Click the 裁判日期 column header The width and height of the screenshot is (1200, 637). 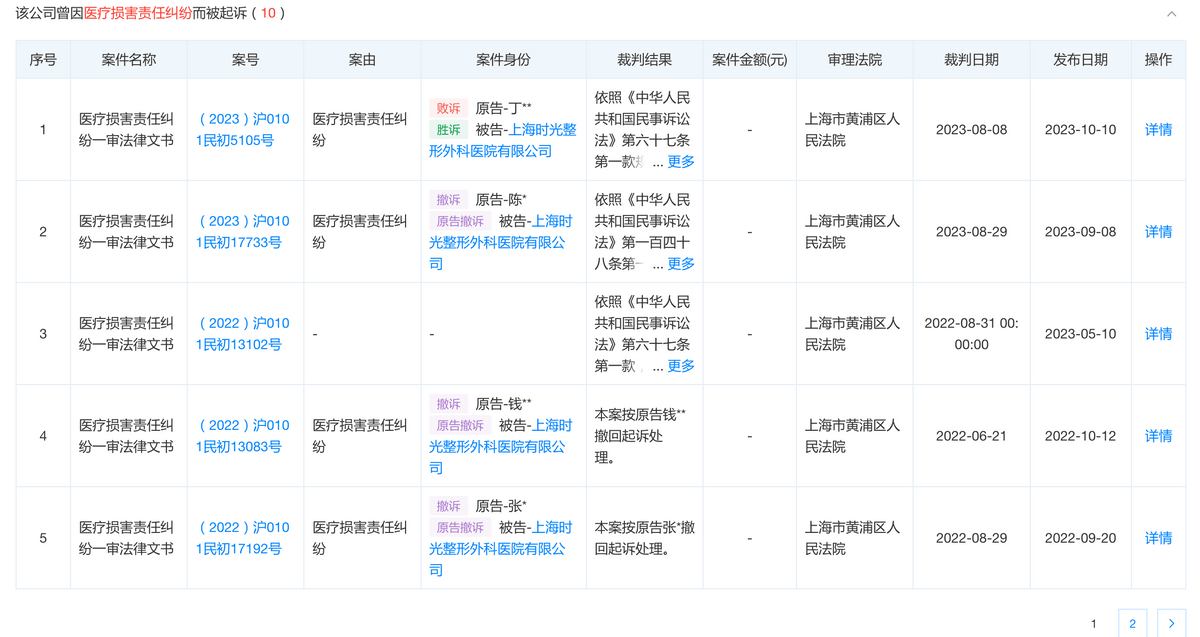[970, 60]
